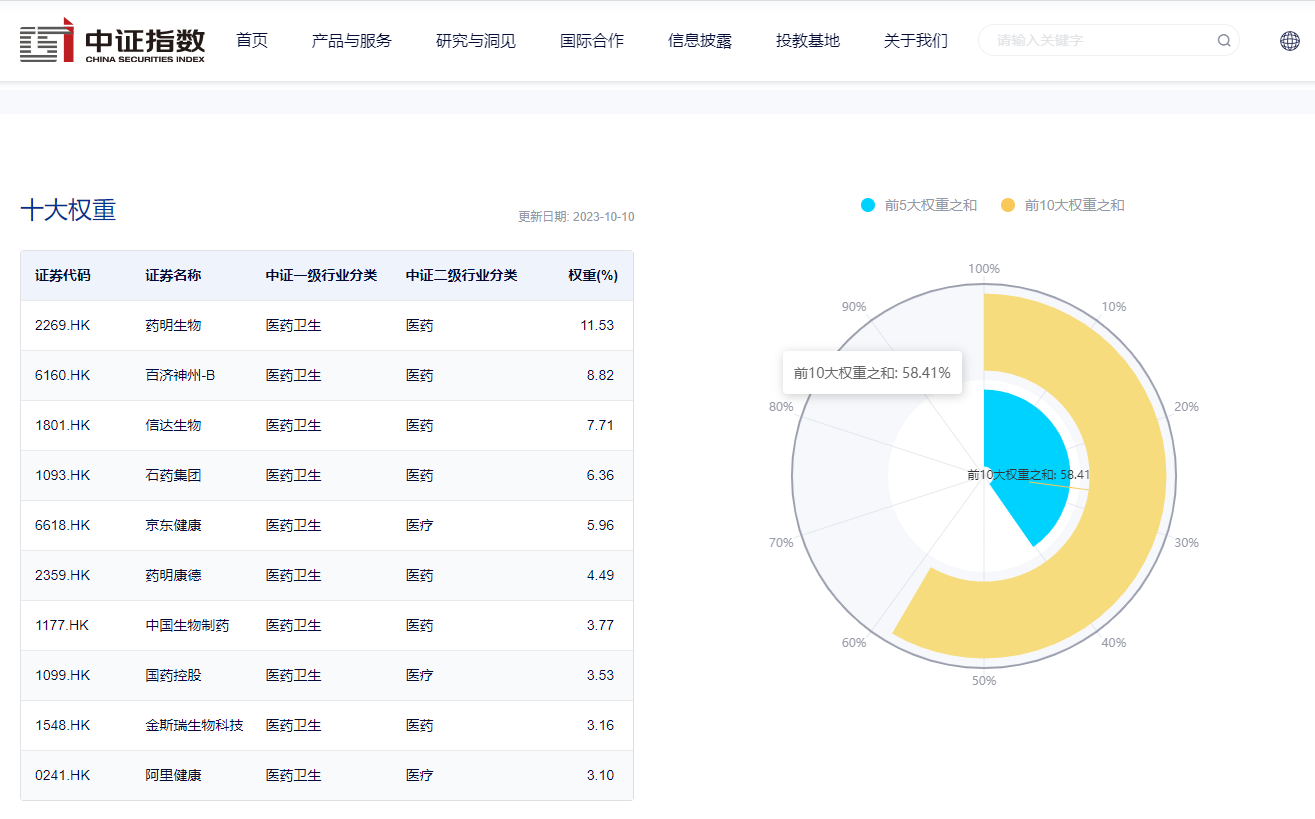The image size is (1315, 819).
Task: Select stock code 2269.HK
Action: tap(62, 325)
